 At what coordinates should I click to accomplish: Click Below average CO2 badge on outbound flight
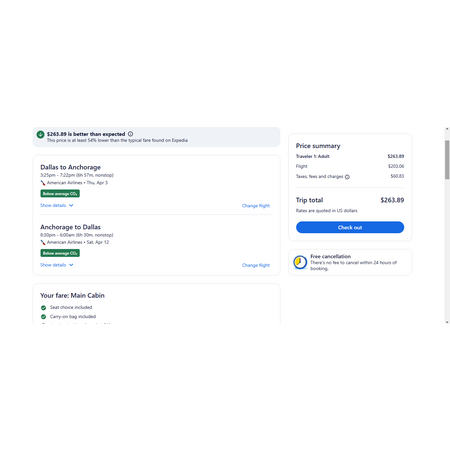coord(60,194)
